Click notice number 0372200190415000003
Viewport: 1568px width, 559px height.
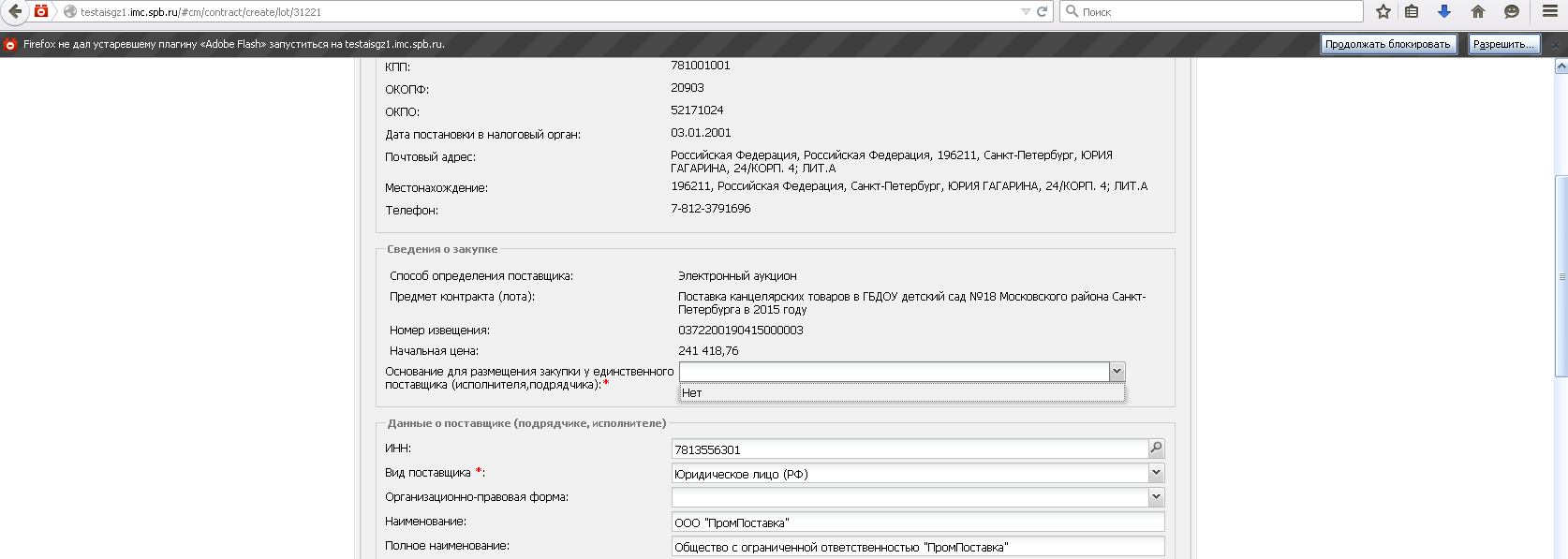740,331
